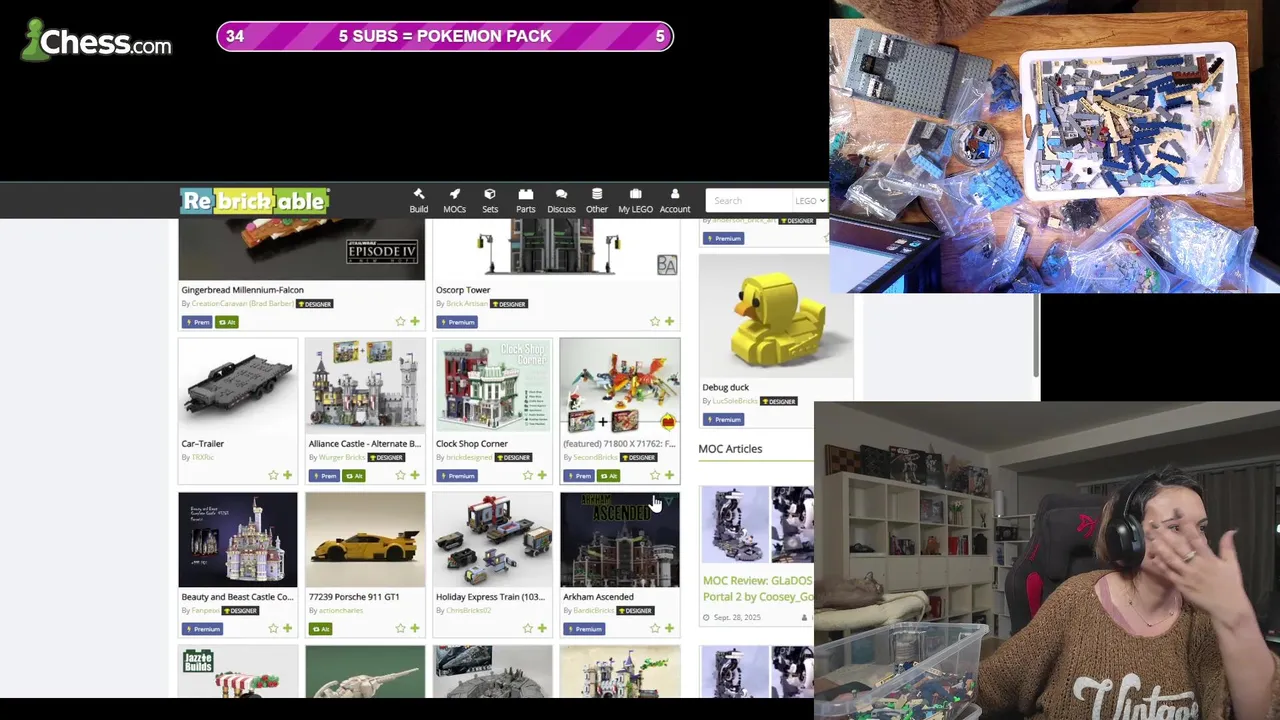Toggle favorite star for Alliance Castle

pyautogui.click(x=400, y=476)
